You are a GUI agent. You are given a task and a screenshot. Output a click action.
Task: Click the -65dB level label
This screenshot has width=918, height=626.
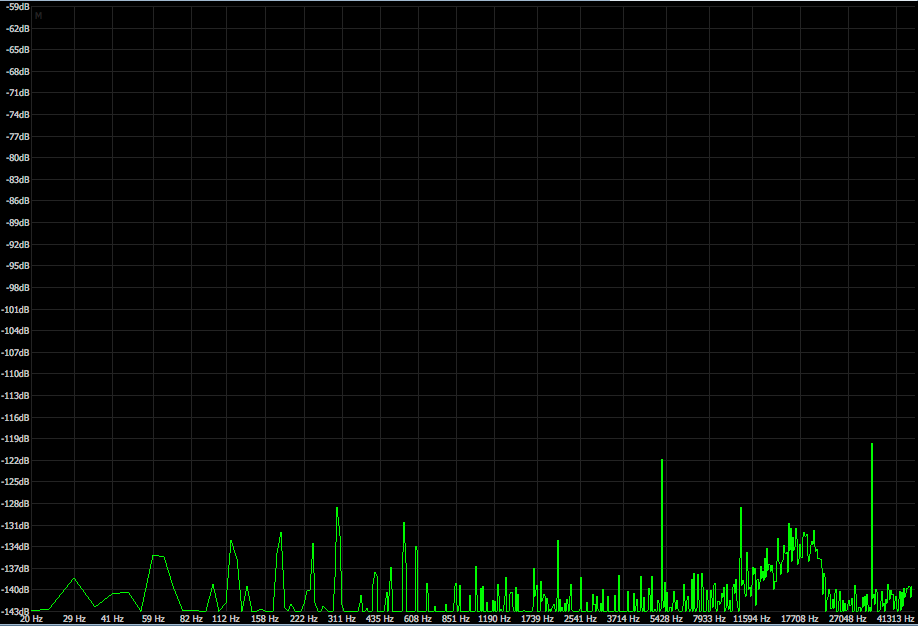point(18,50)
